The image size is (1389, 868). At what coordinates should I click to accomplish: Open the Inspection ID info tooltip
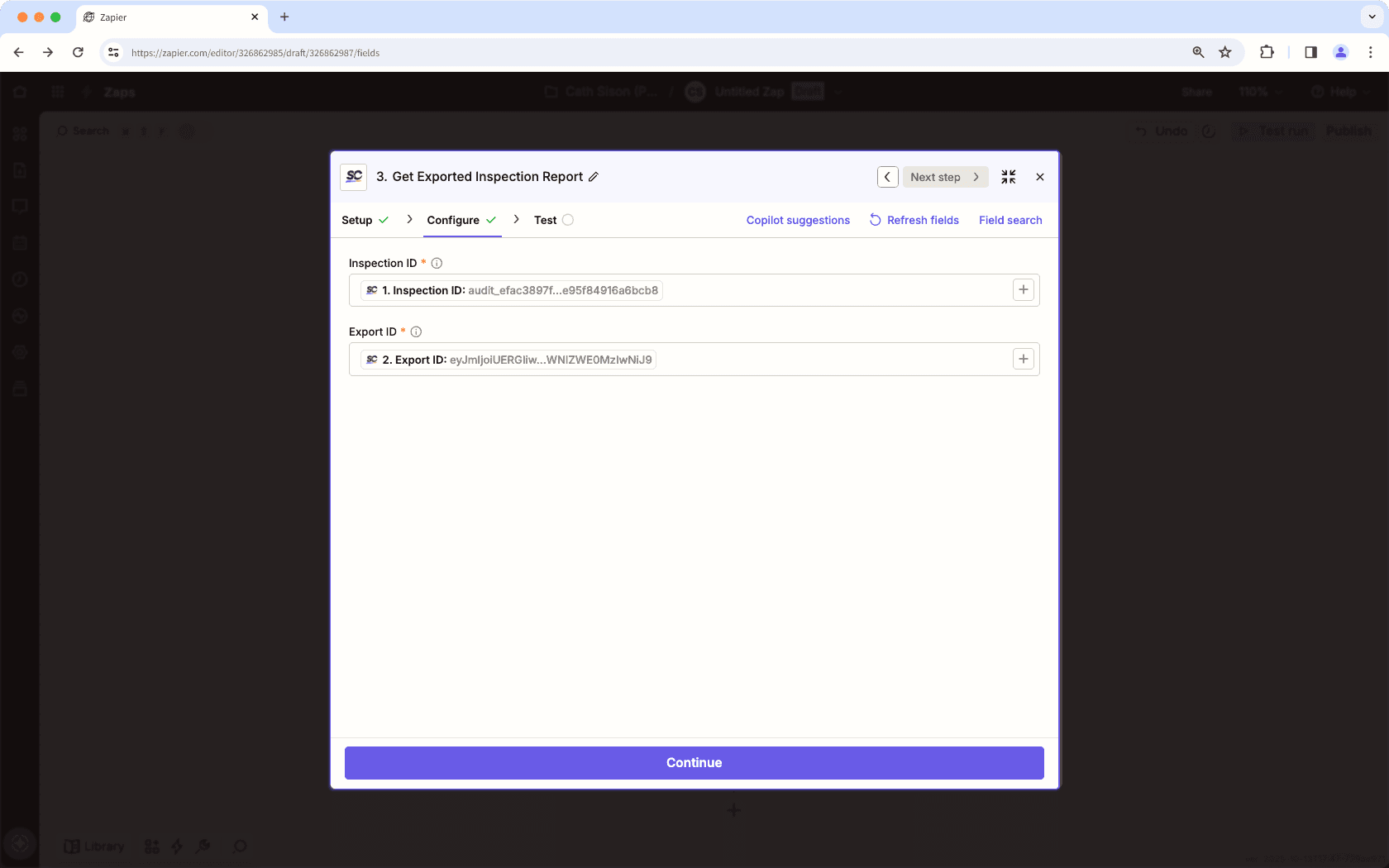pyautogui.click(x=436, y=263)
